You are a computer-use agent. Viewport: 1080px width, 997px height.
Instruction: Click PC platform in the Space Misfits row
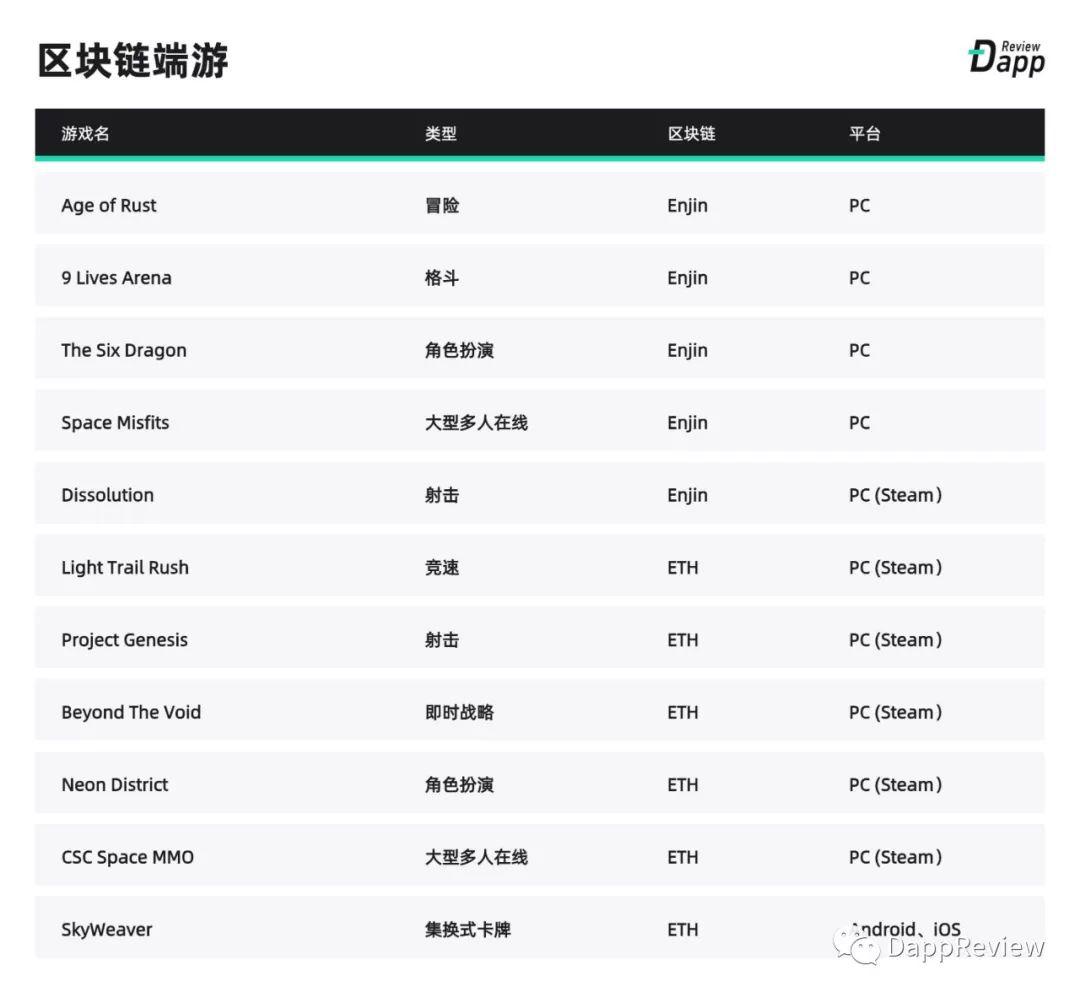[860, 423]
